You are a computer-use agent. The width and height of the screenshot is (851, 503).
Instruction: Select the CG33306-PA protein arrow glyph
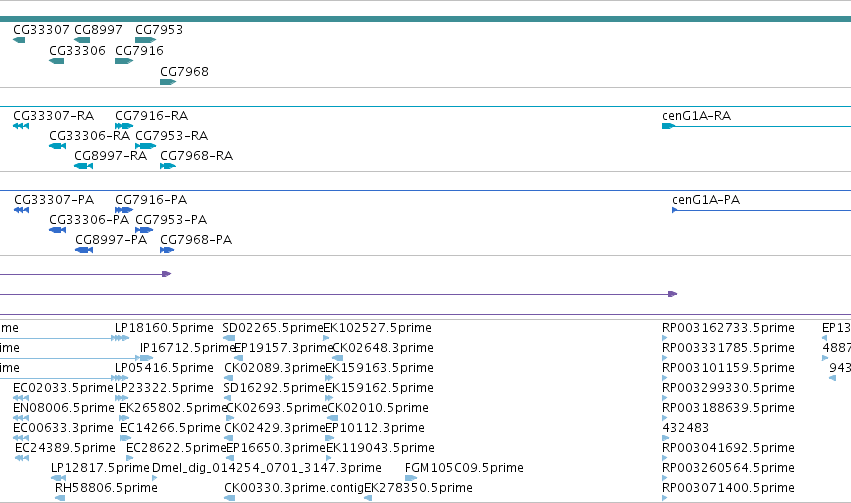[x=58, y=230]
